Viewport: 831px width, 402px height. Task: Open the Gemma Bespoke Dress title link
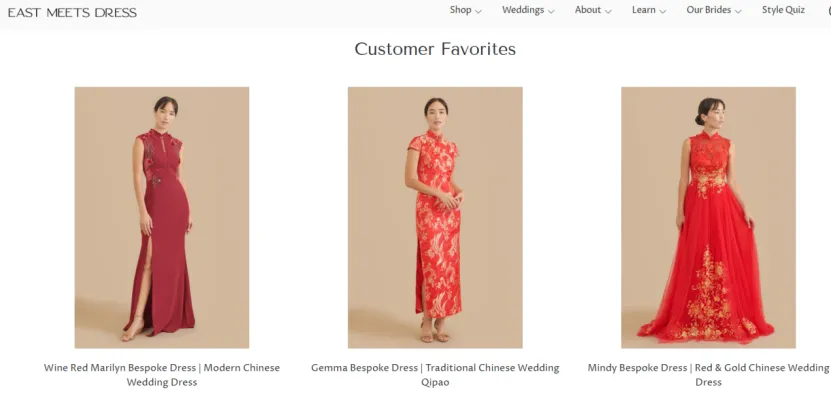(435, 375)
